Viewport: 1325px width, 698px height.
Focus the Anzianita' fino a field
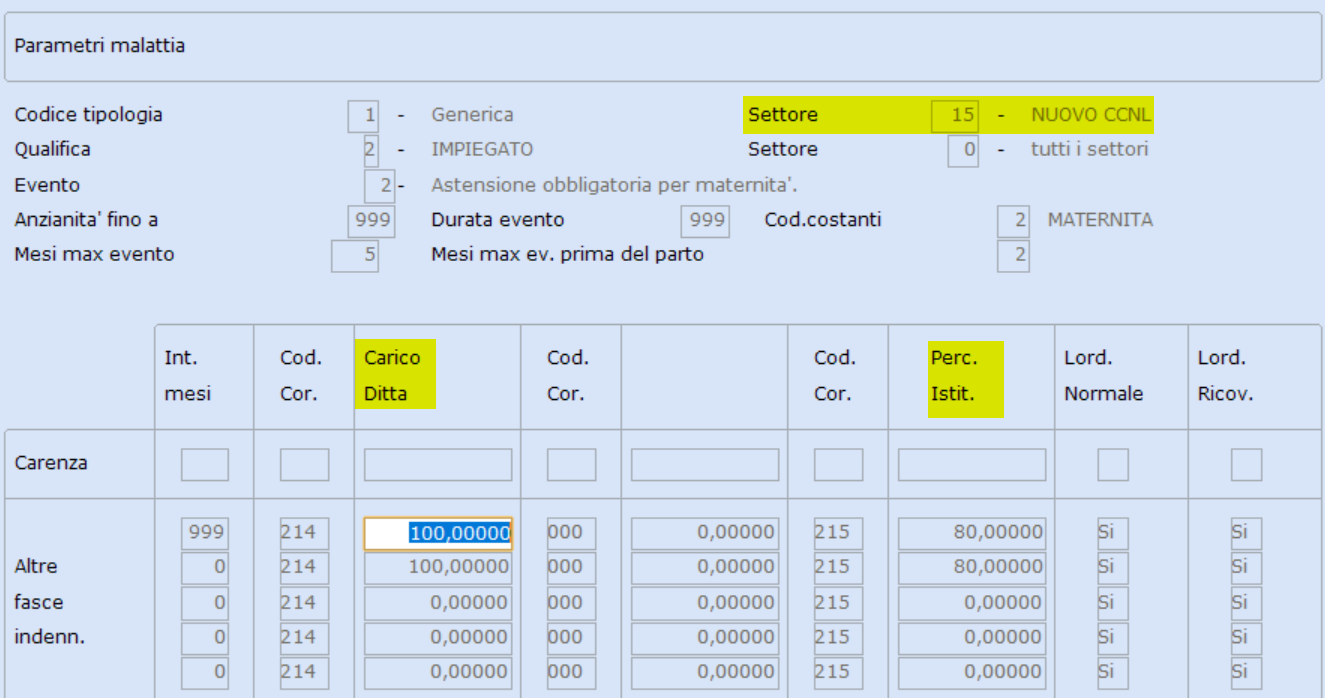pos(372,221)
